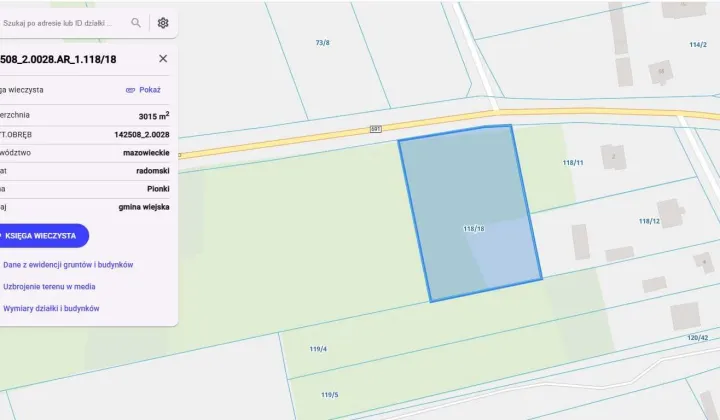This screenshot has height=420, width=720.
Task: Open Dane z ewidencji gruntów i budynków
Action: [68, 265]
